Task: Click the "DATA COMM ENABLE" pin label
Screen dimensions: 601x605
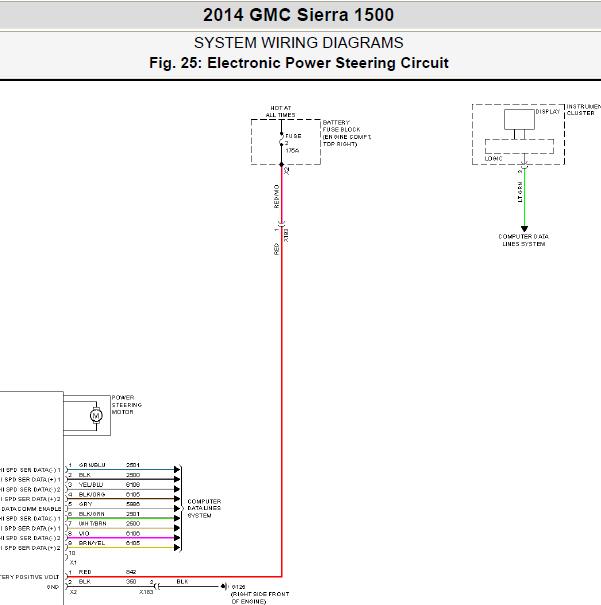Action: pyautogui.click(x=31, y=509)
